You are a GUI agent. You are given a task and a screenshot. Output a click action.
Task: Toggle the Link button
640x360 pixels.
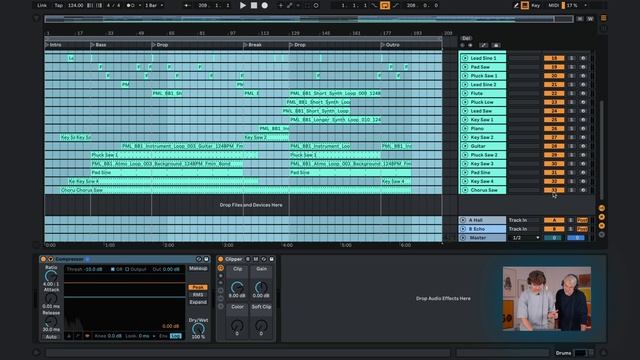42,5
